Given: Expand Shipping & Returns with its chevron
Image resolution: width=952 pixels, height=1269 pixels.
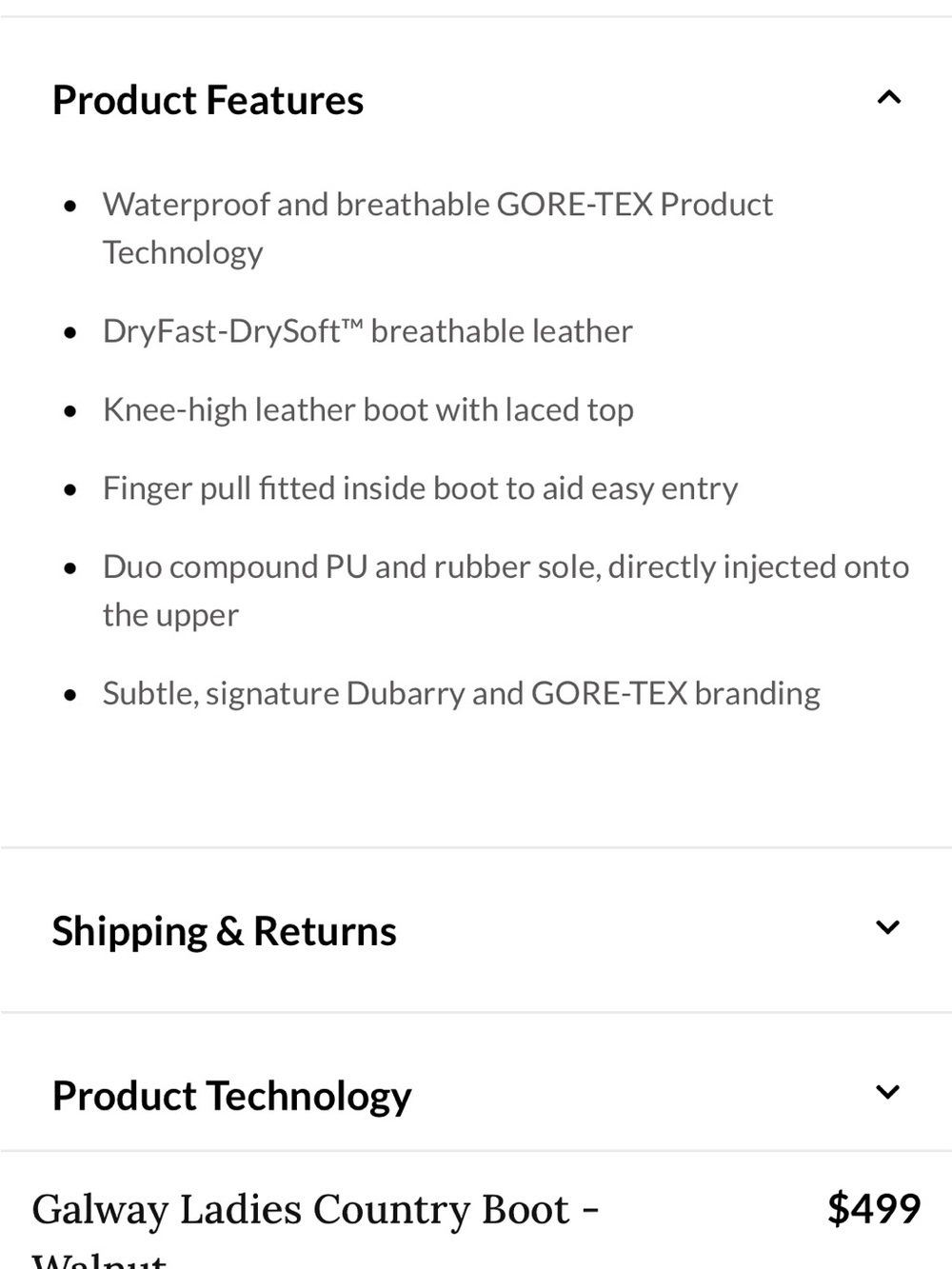Looking at the screenshot, I should (888, 928).
